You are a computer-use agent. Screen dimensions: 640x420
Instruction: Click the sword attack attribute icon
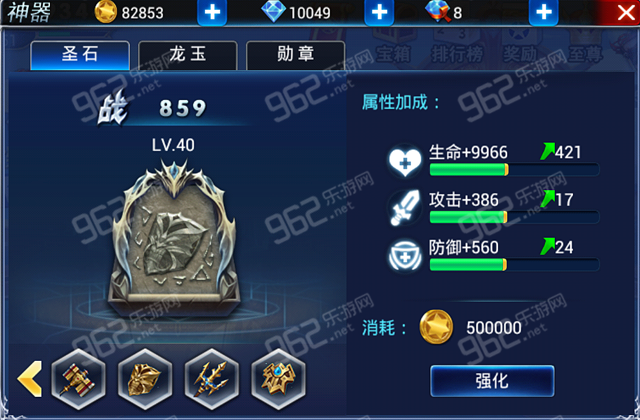coord(405,208)
